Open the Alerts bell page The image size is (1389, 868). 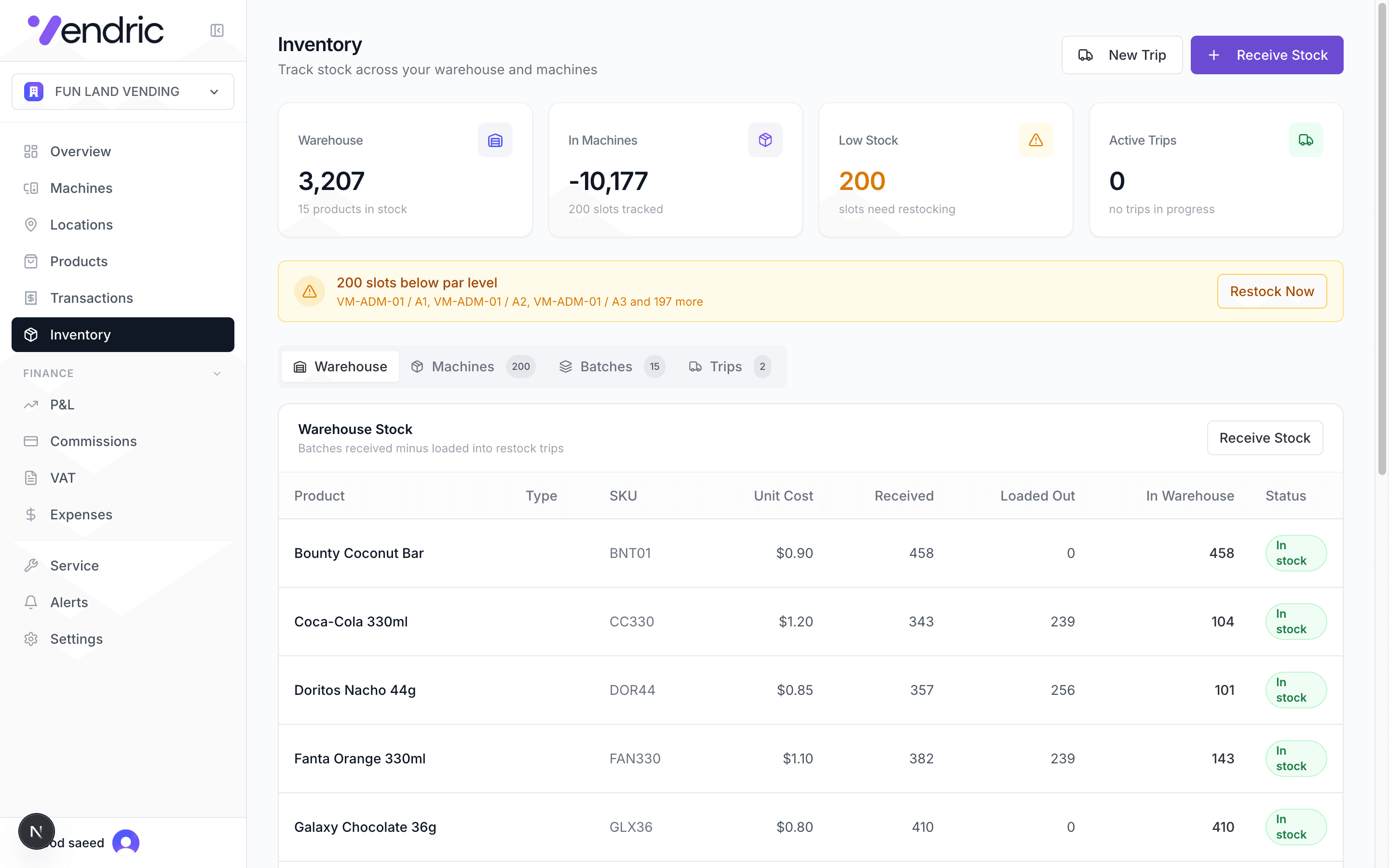click(x=69, y=602)
